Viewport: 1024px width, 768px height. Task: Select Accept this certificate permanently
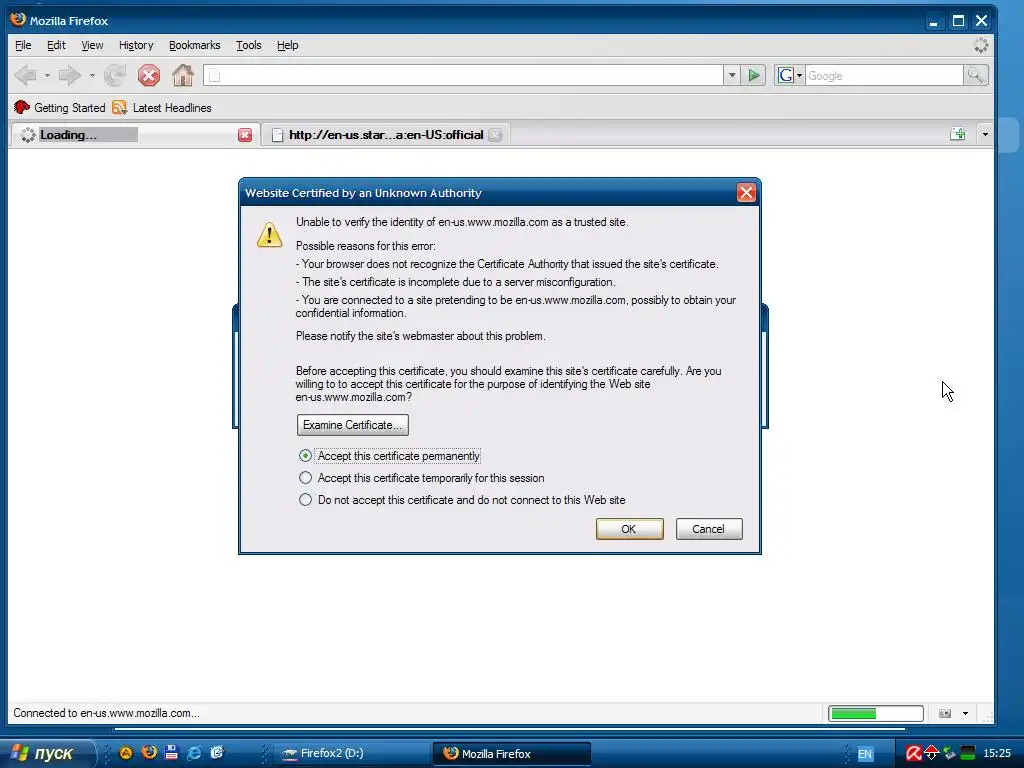click(x=390, y=456)
